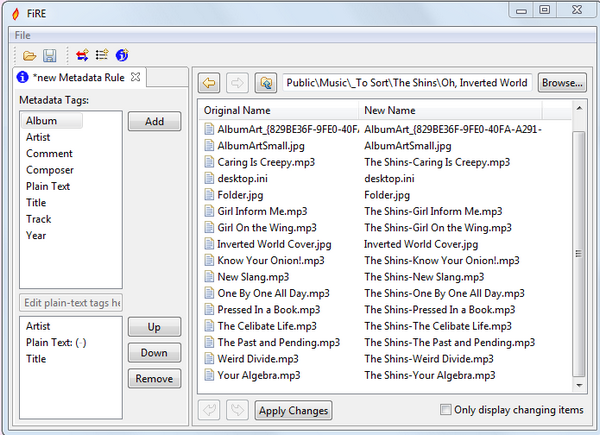Click the FiRE flame title bar icon
The width and height of the screenshot is (600, 435).
point(16,14)
